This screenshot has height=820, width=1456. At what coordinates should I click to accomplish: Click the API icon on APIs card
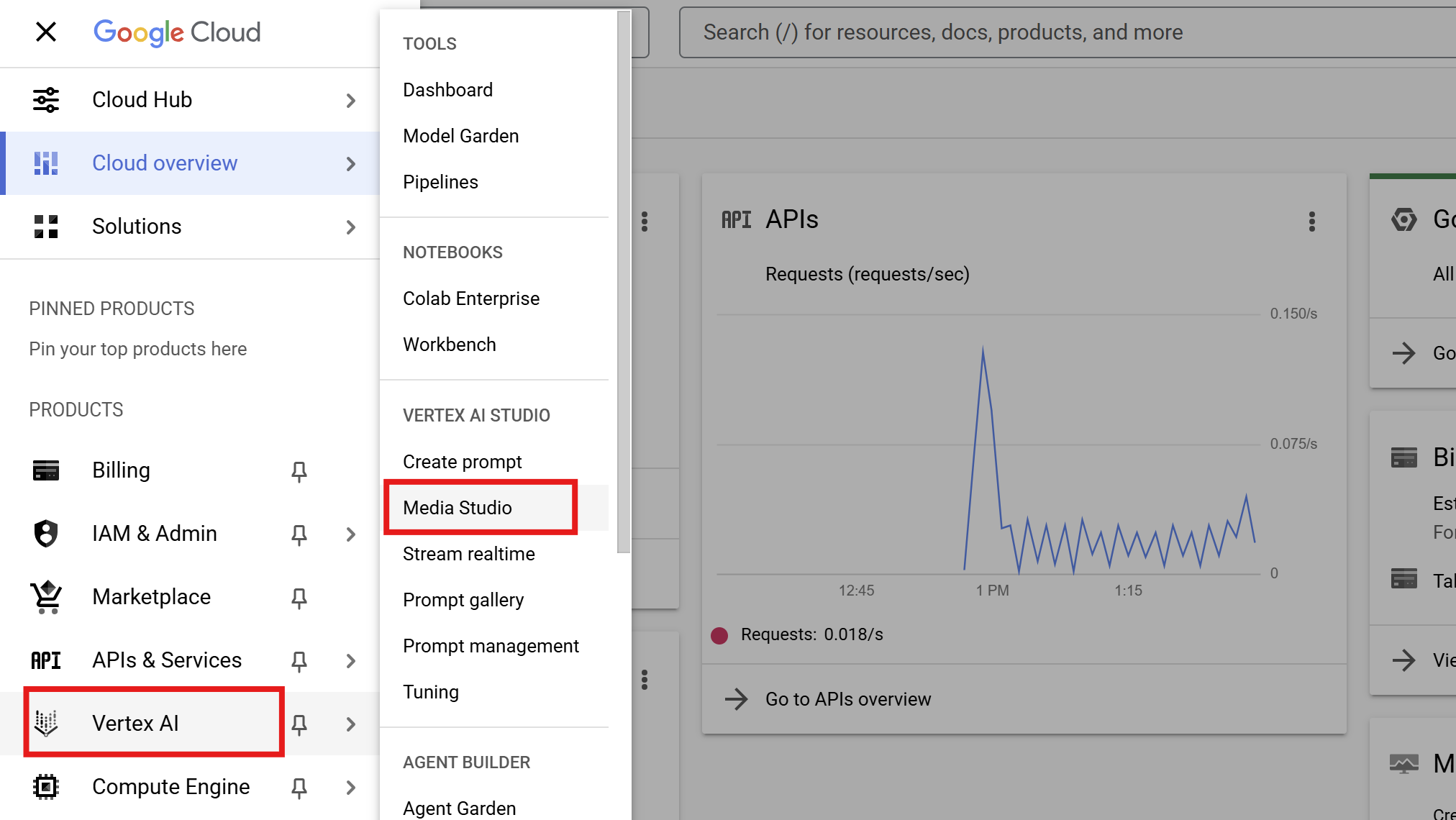pyautogui.click(x=737, y=219)
